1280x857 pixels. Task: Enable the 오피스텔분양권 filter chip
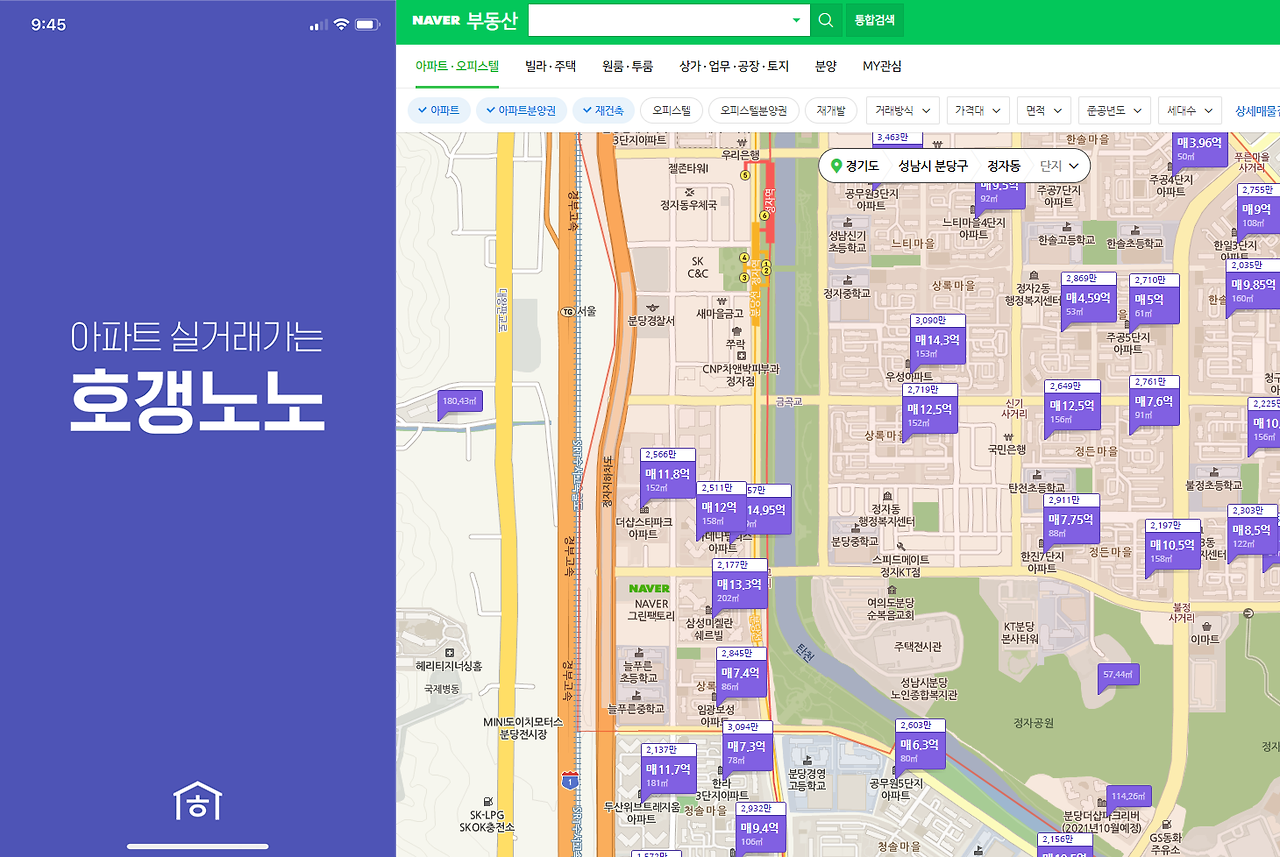click(754, 110)
